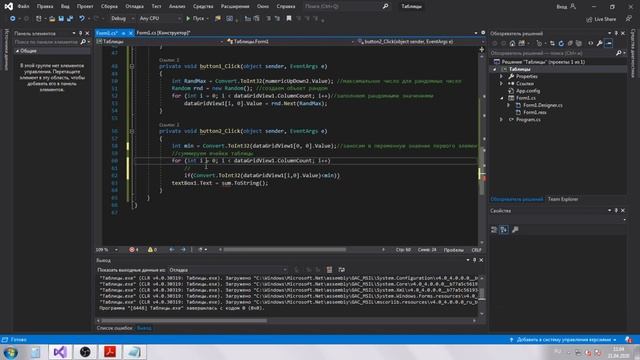The height and width of the screenshot is (360, 640).
Task: Open the Сборка menu
Action: 109,7
